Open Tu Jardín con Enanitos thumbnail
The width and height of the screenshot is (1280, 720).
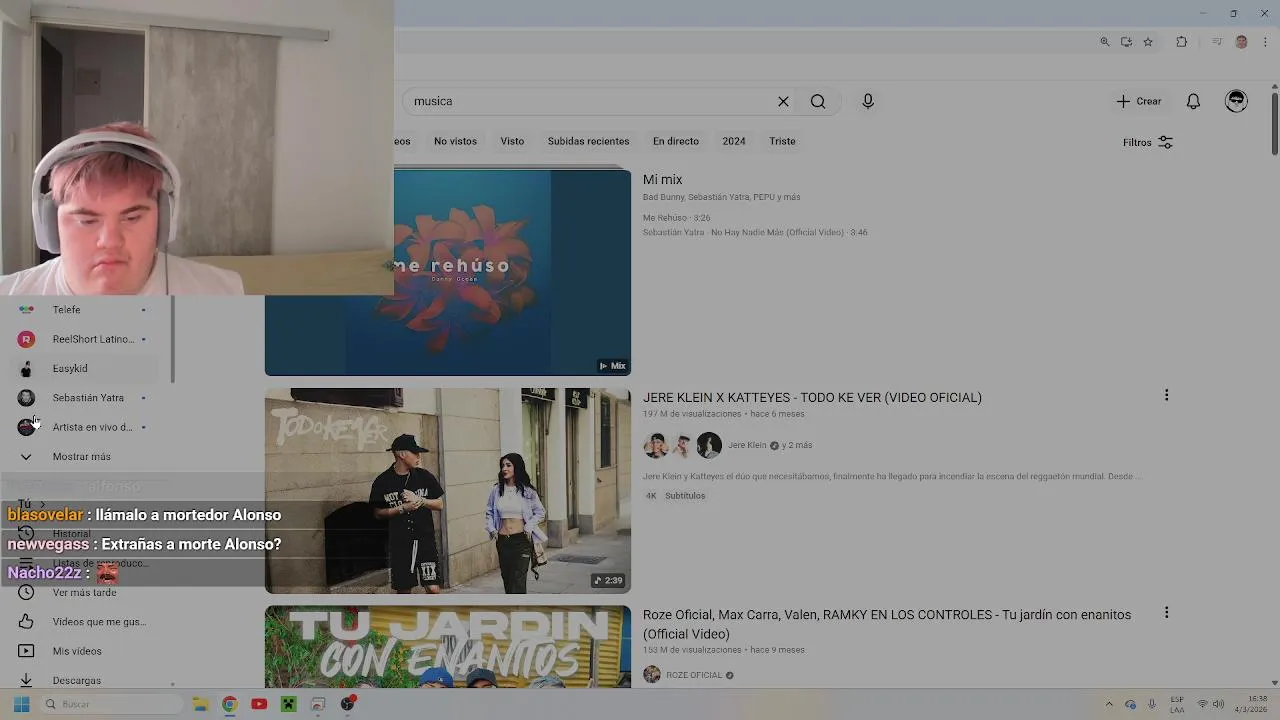[x=448, y=647]
